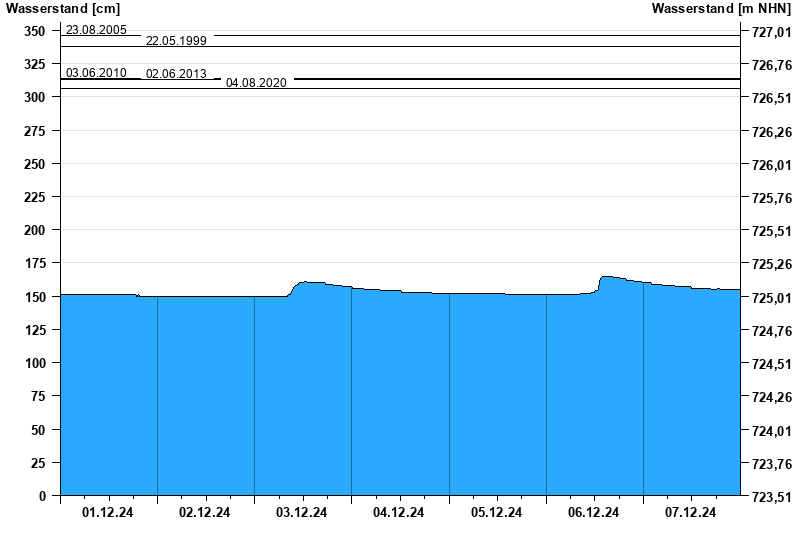
Task: Select the 06.12.24 date on x-axis
Action: point(593,513)
